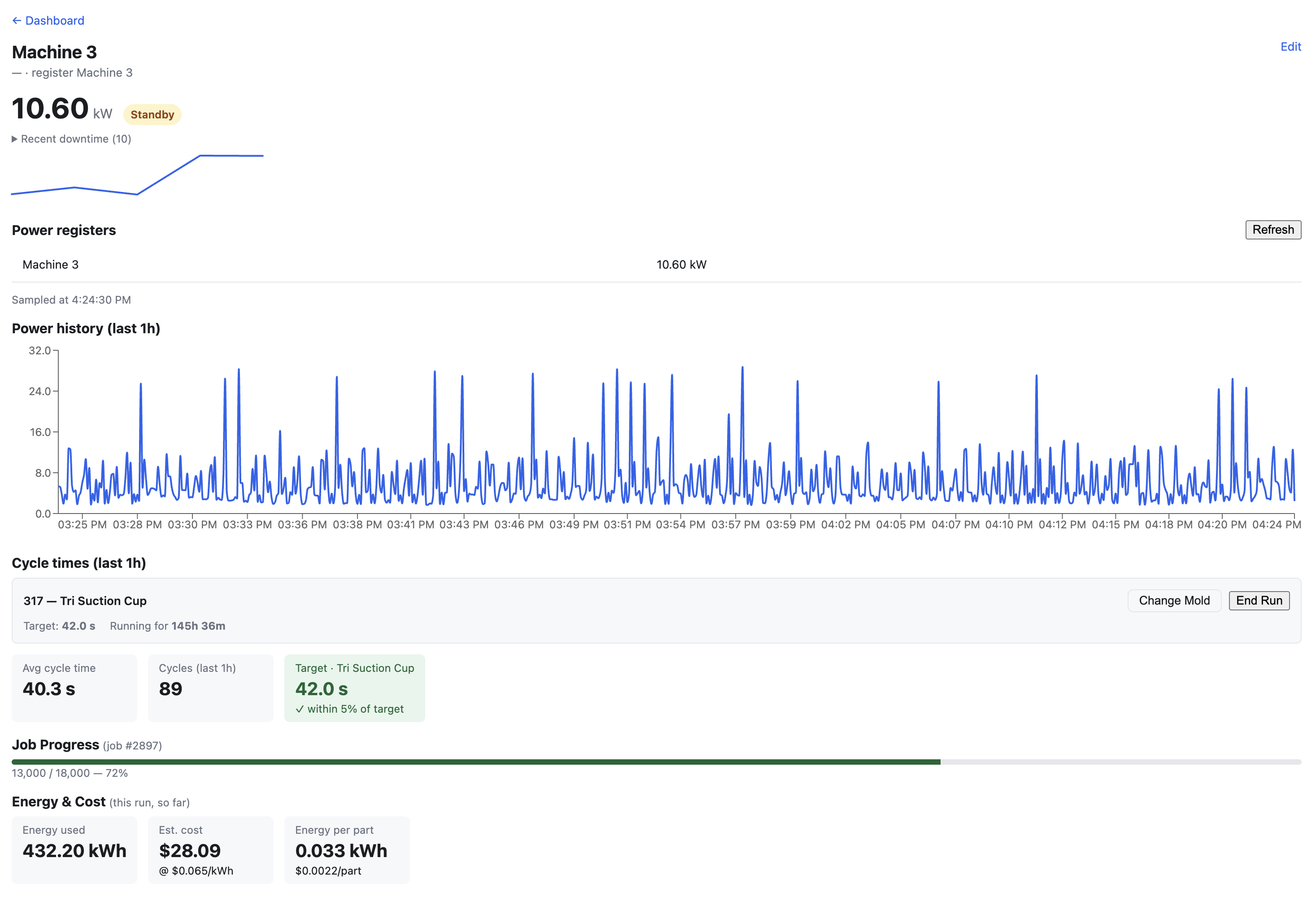Click the Energy used 432.20 kWh card
This screenshot has height=897, width=1316.
(74, 849)
